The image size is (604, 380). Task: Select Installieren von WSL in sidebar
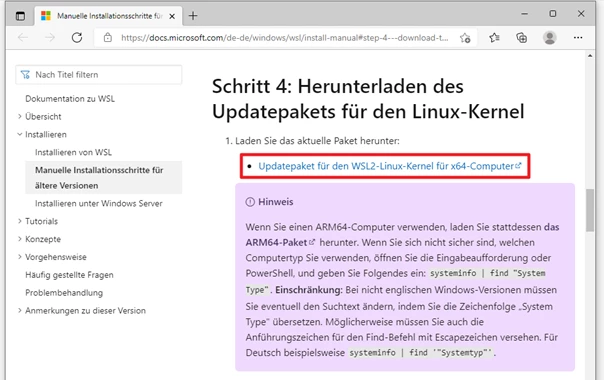click(73, 152)
